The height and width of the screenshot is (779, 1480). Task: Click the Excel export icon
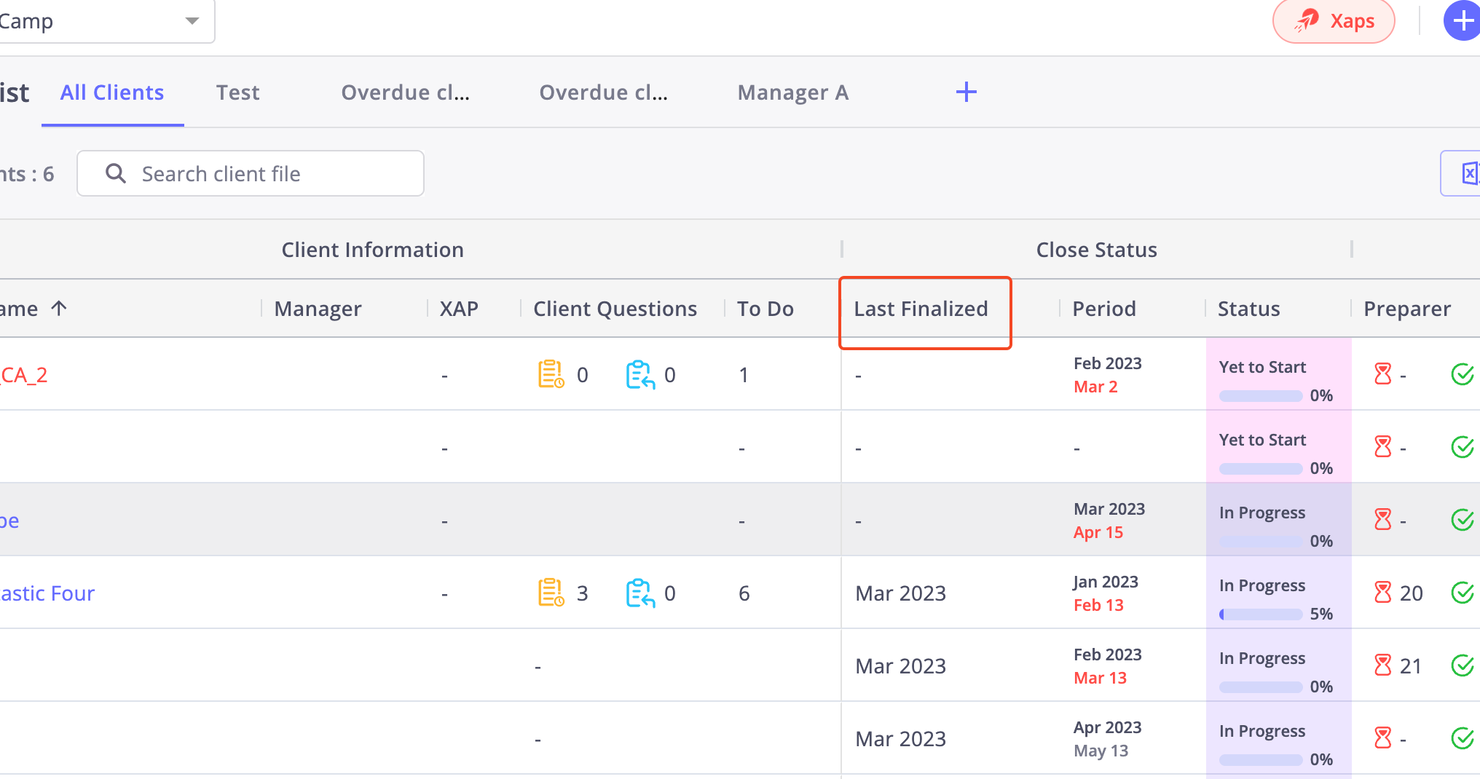(1467, 174)
